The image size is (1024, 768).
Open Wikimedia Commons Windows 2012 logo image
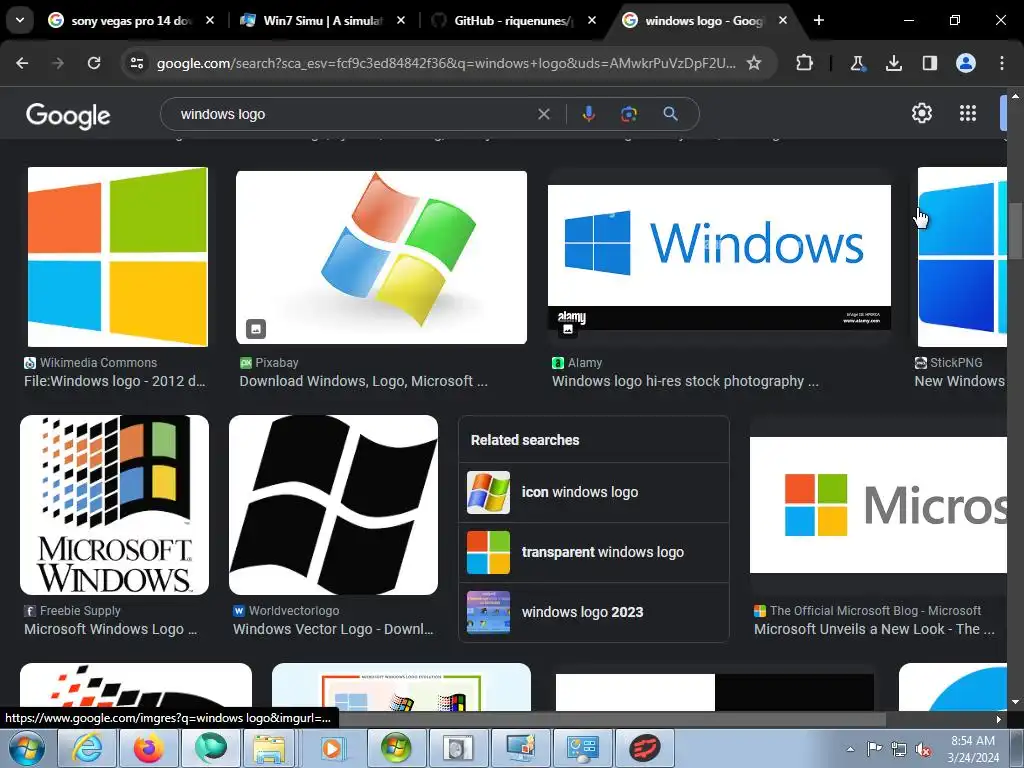click(118, 257)
